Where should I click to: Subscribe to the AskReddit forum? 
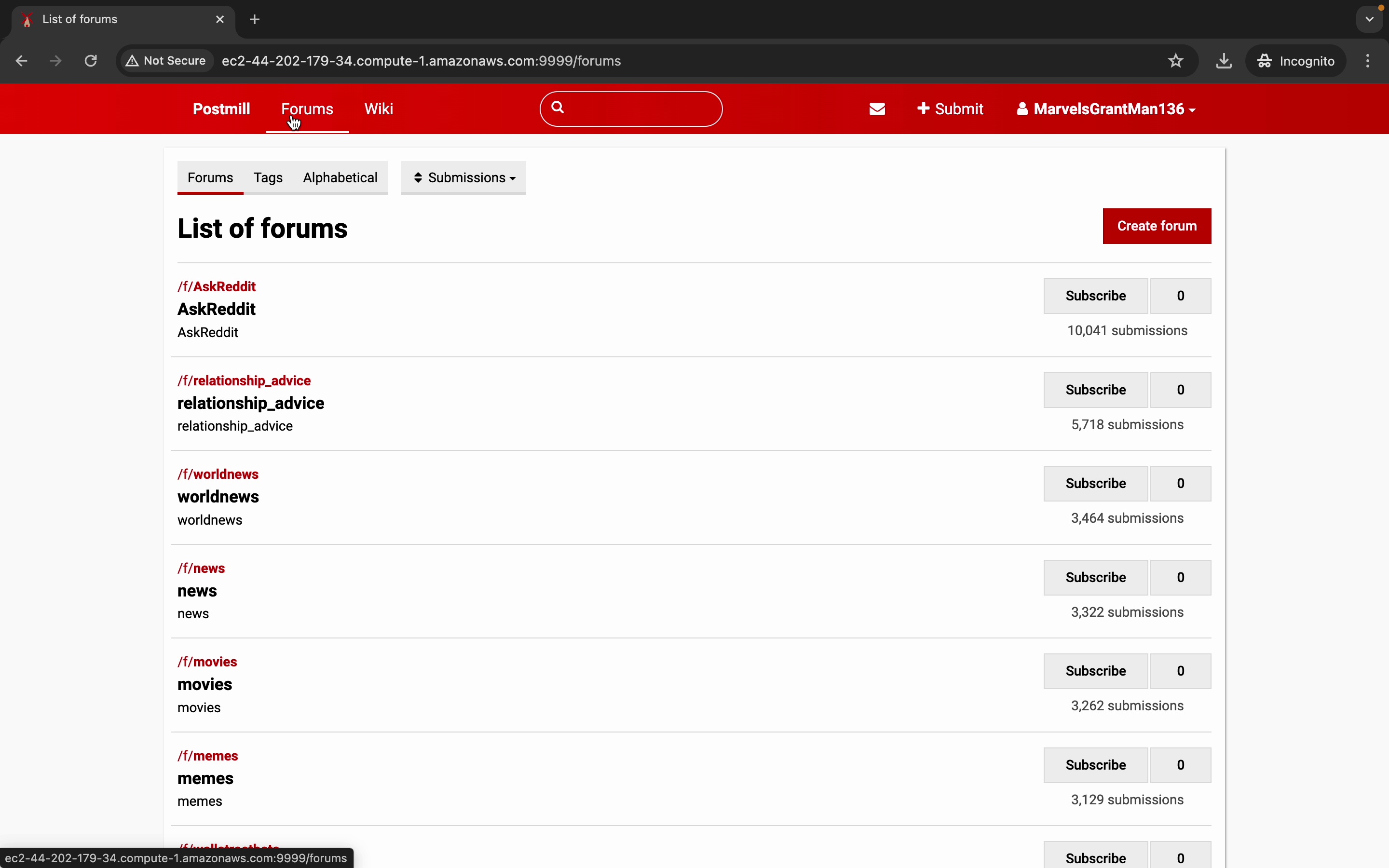tap(1095, 296)
